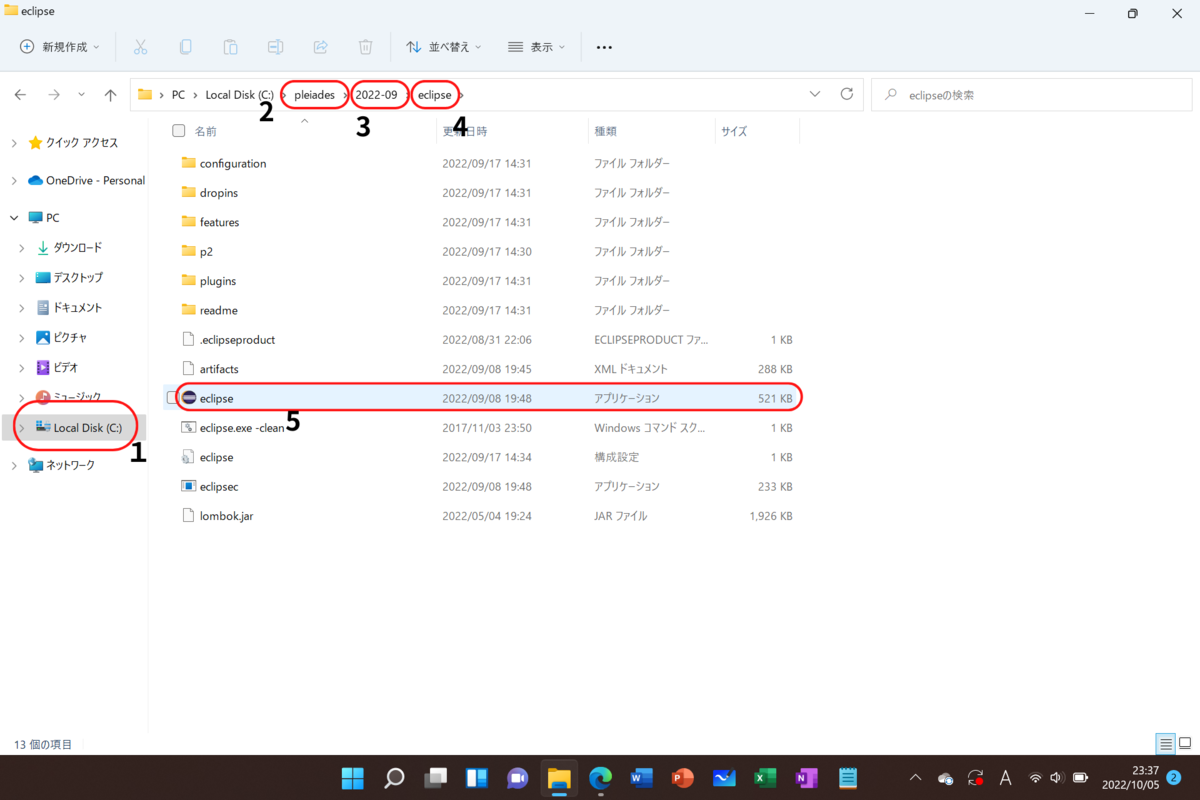Click the Copy icon in toolbar

point(186,47)
